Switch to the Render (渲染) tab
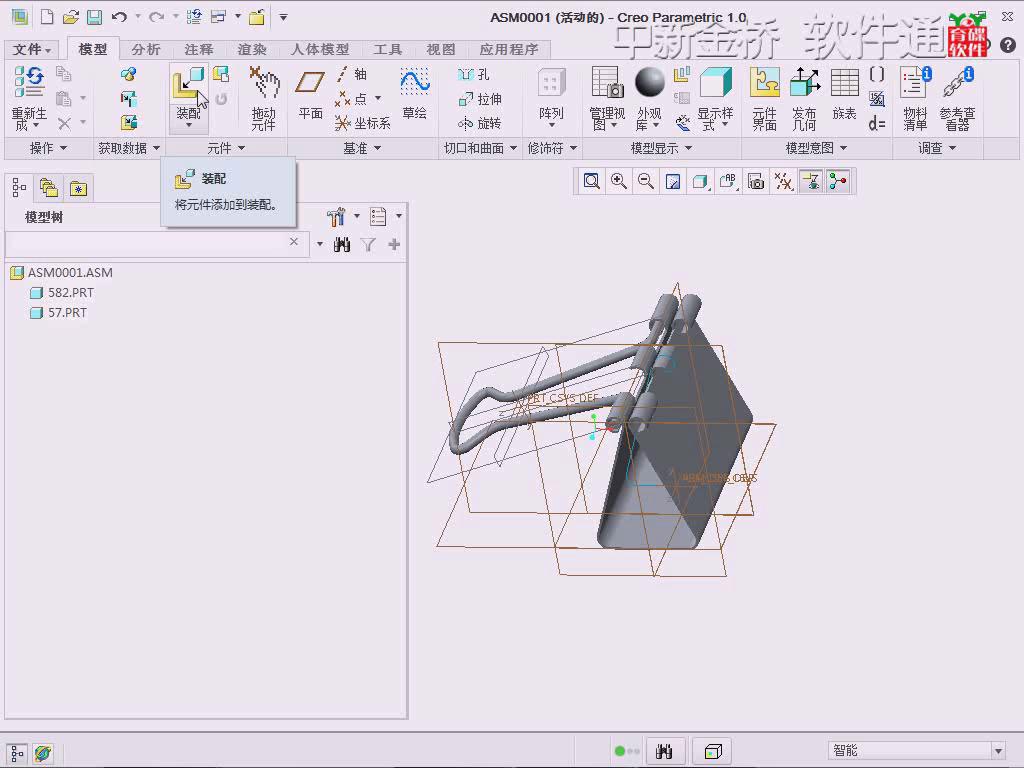 click(252, 49)
